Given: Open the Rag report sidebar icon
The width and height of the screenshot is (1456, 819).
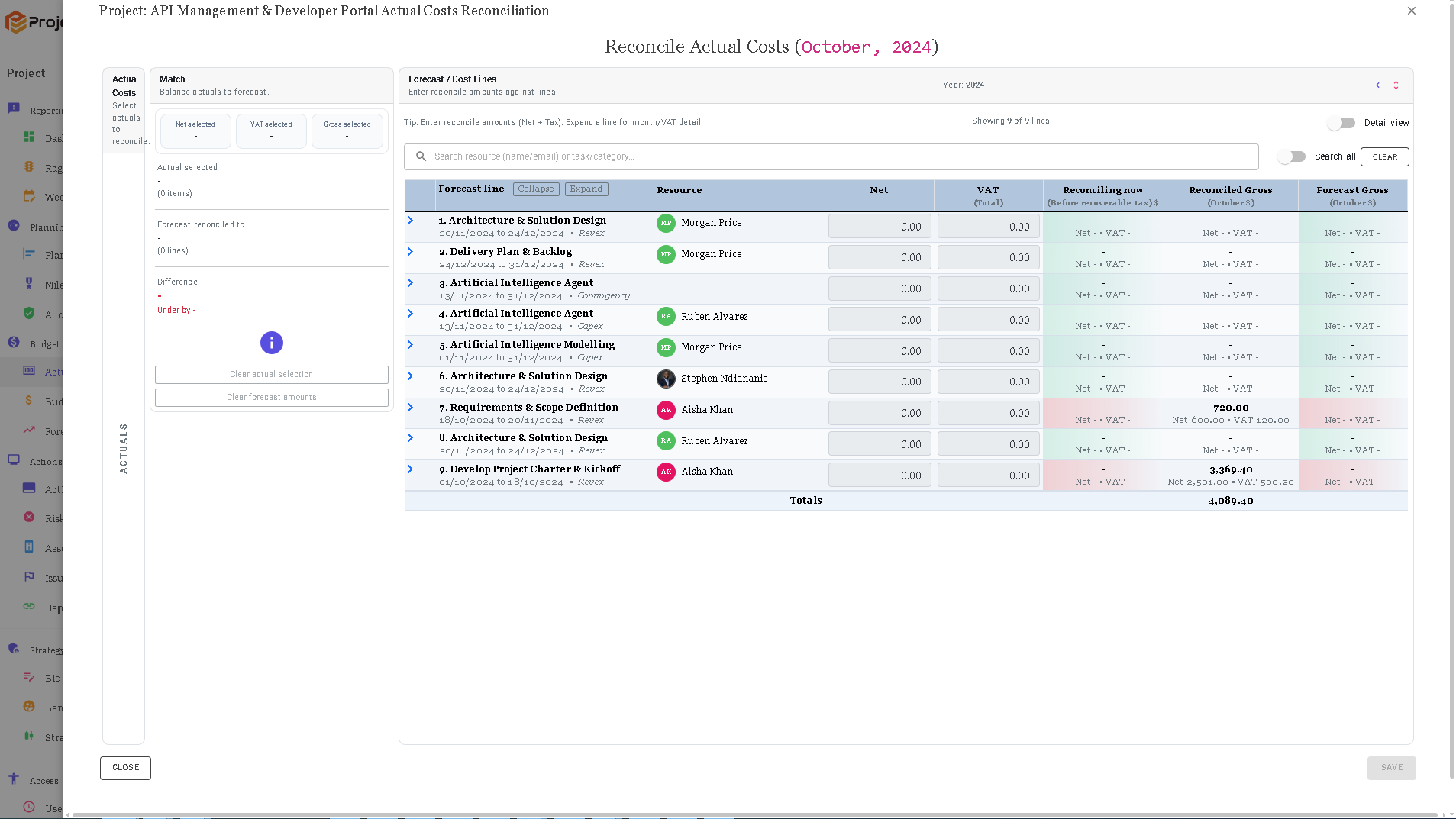Looking at the screenshot, I should point(29,167).
